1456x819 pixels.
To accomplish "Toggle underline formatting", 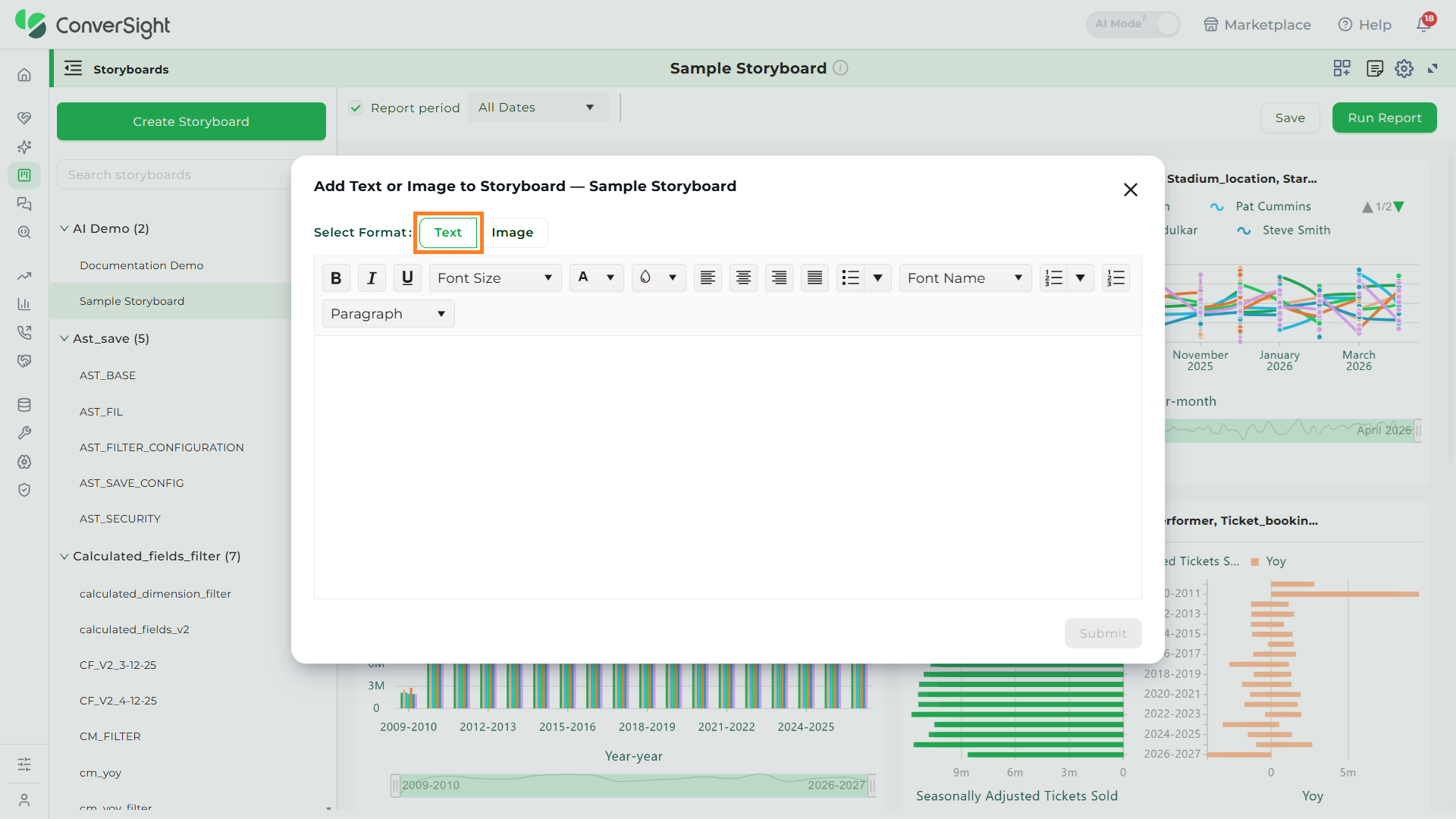I will (407, 278).
